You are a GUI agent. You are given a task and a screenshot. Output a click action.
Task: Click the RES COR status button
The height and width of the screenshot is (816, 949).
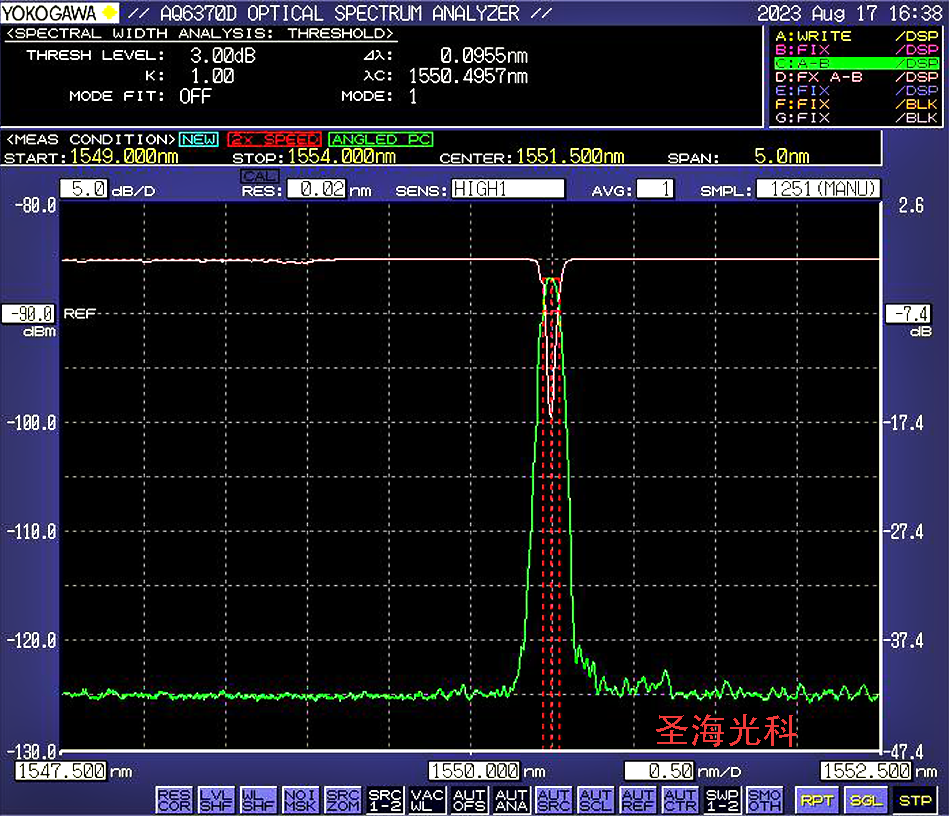tap(173, 799)
